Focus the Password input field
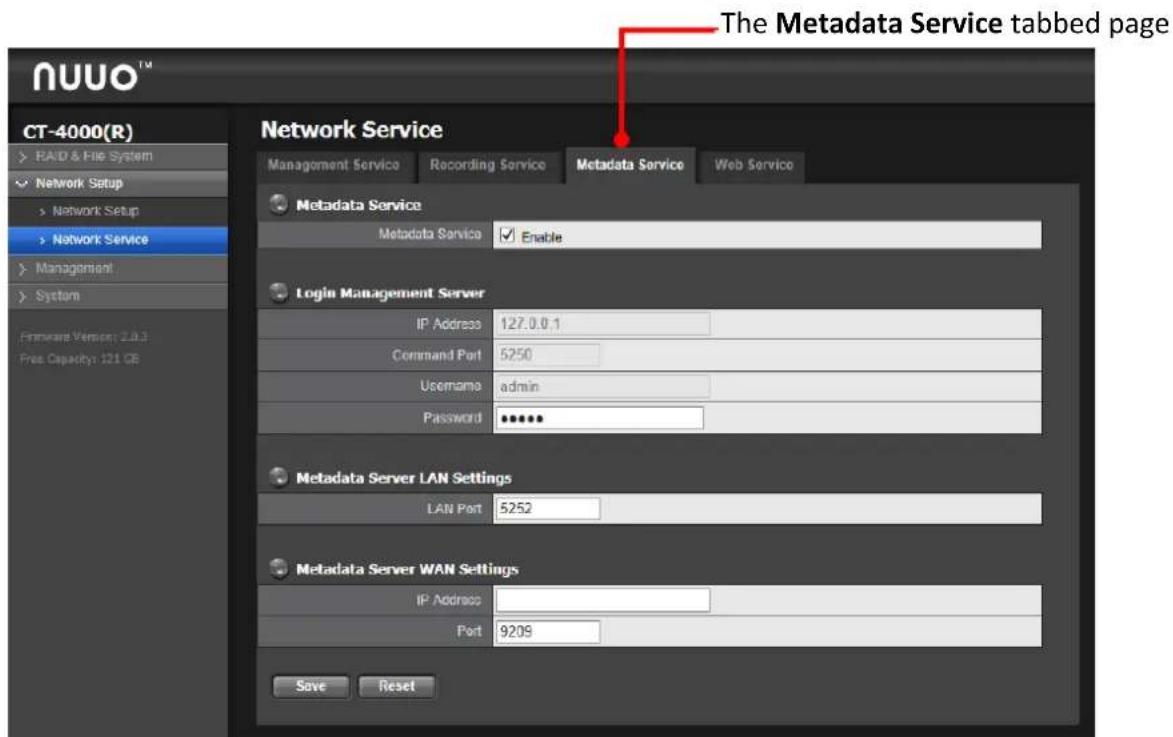 pos(599,418)
